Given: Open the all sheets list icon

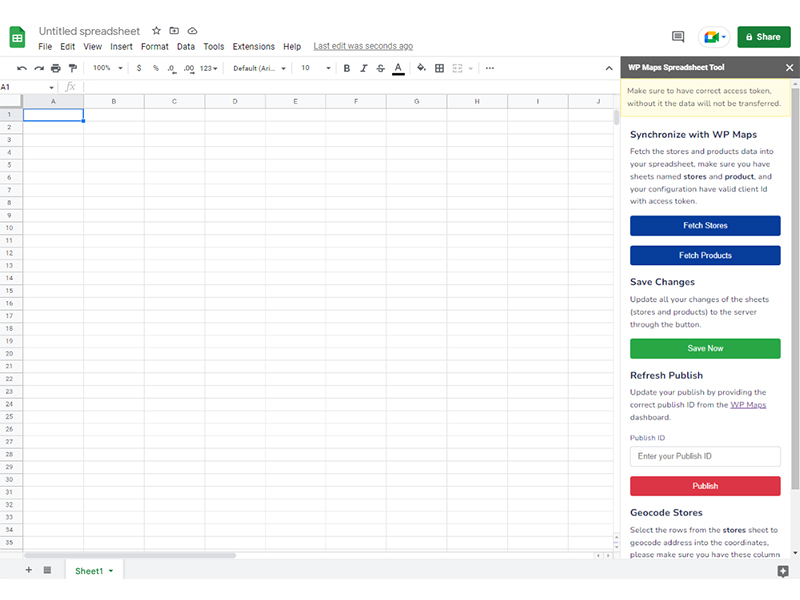Looking at the screenshot, I should pos(47,570).
